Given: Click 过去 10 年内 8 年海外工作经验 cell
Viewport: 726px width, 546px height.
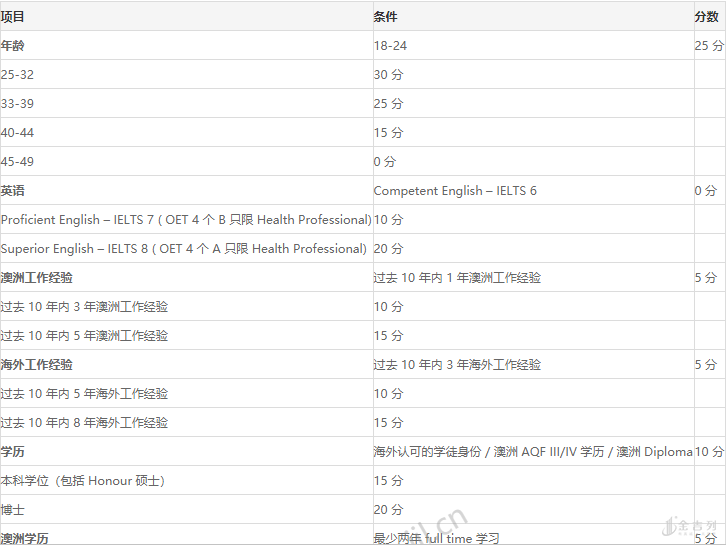Looking at the screenshot, I should click(84, 423).
